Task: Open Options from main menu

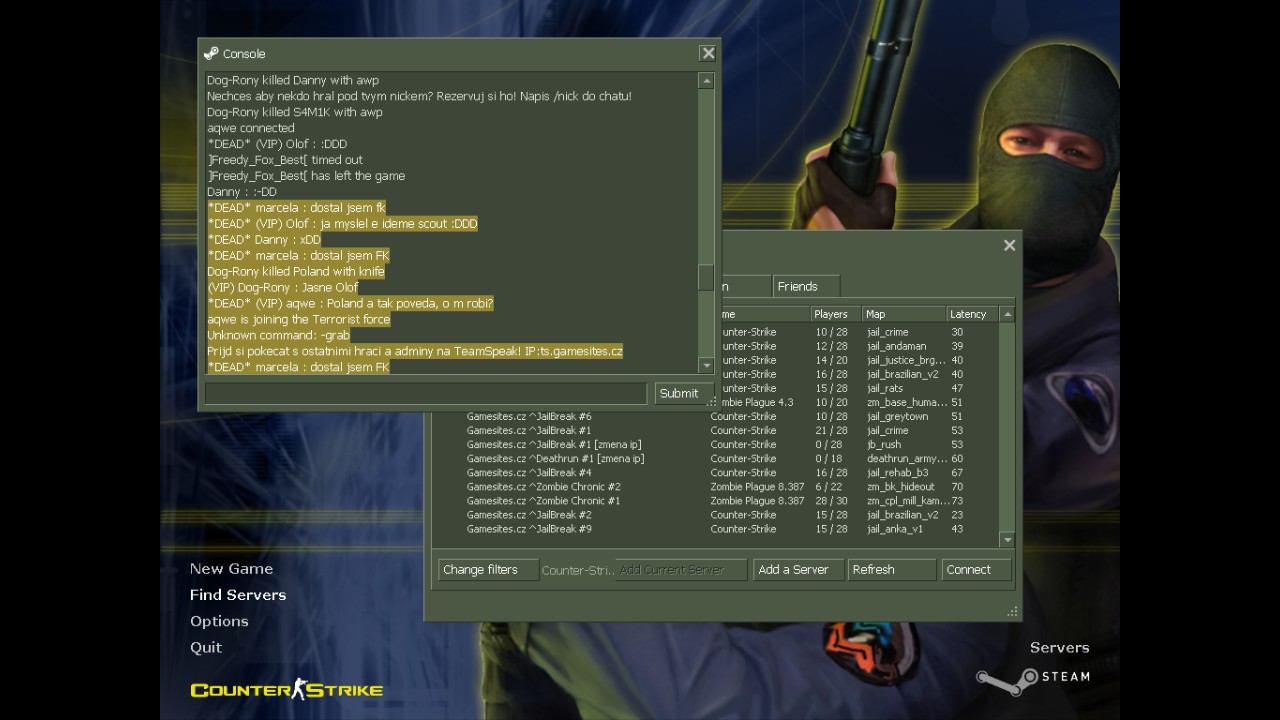Action: coord(219,621)
